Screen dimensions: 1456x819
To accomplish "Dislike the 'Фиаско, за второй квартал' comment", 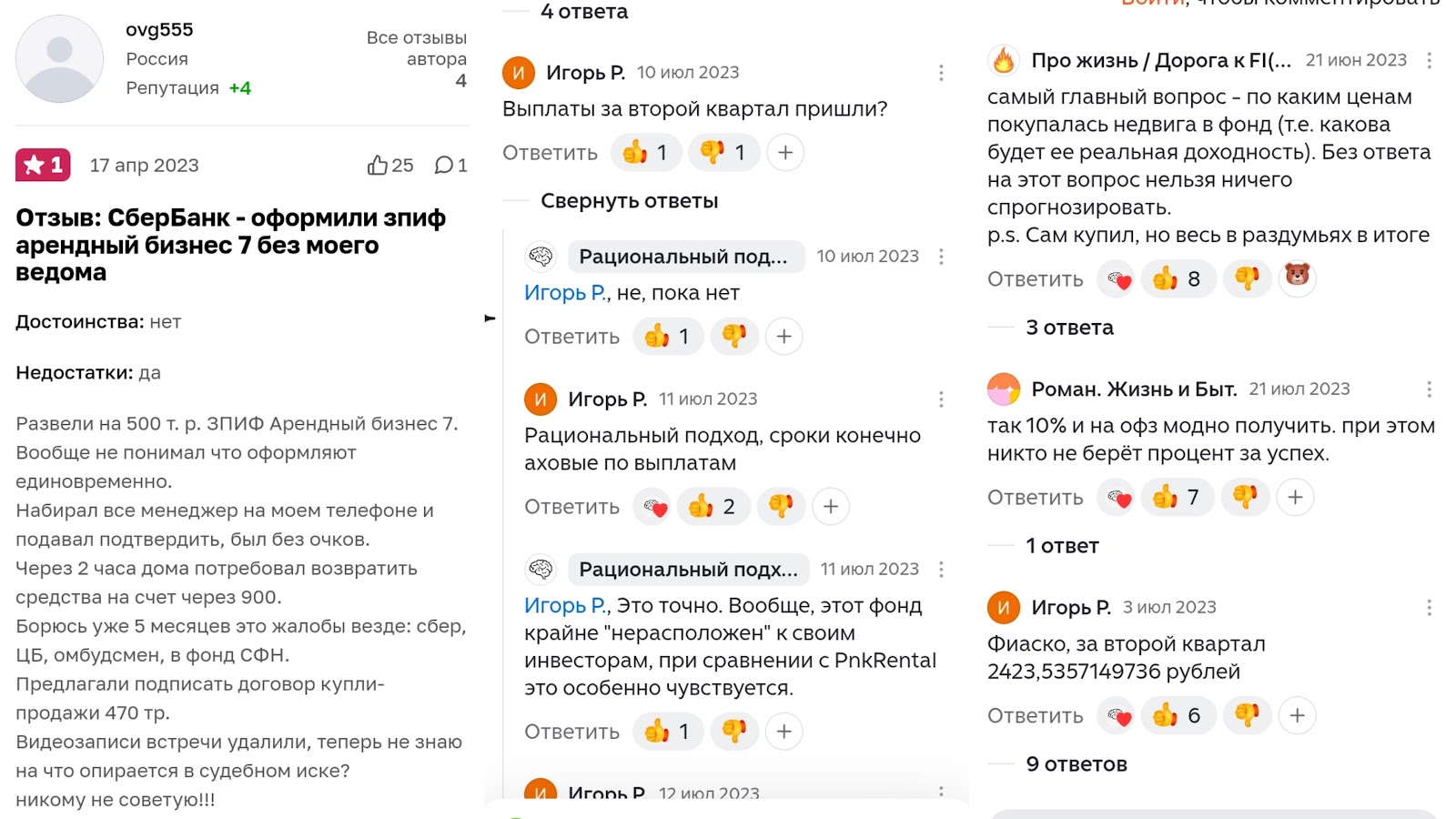I will (1247, 715).
